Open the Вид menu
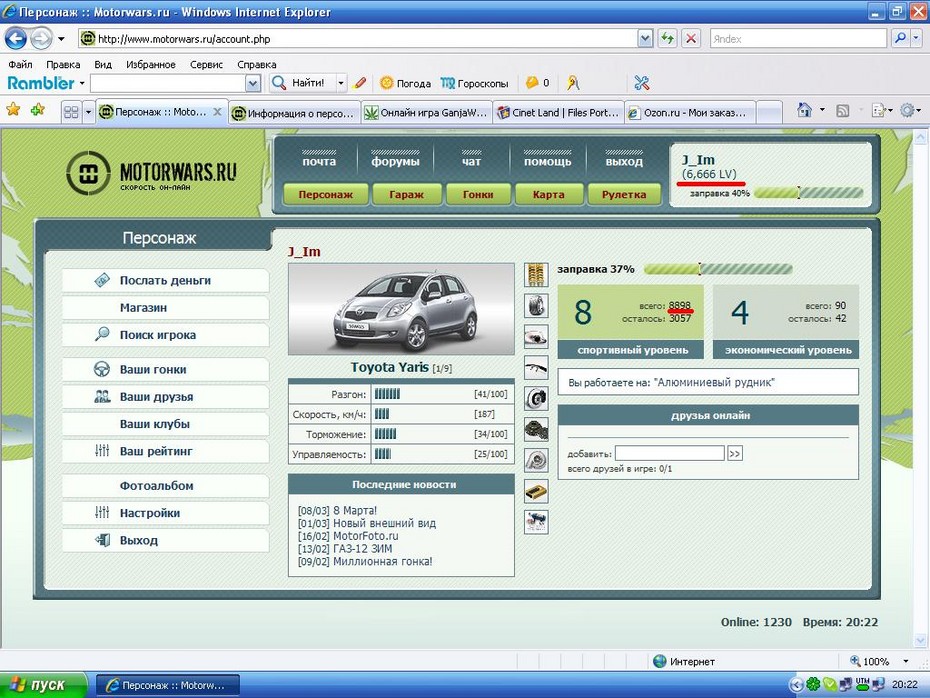The width and height of the screenshot is (930, 698). (103, 65)
